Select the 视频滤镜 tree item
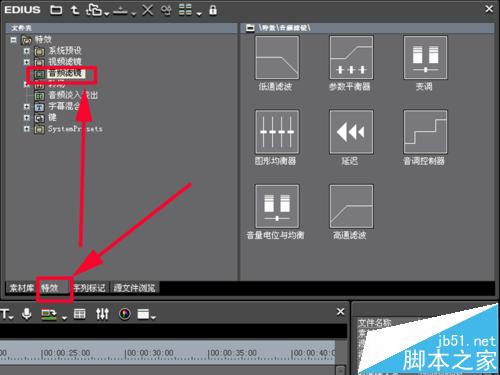500x375 pixels. pyautogui.click(x=65, y=62)
